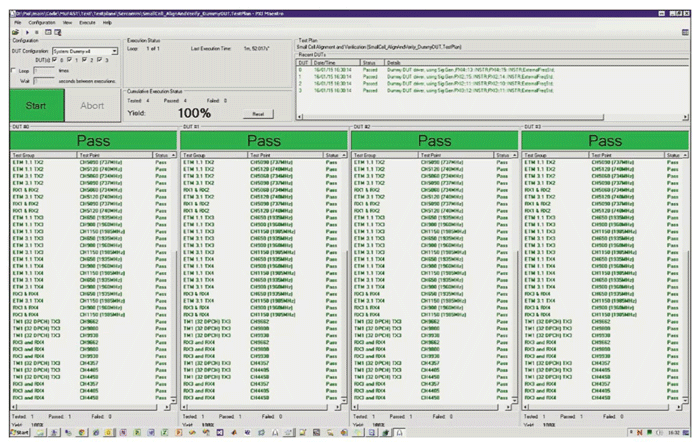Select first ETM 1.1 TX2 row in DUT #2
700x444 pixels.
click(x=432, y=162)
